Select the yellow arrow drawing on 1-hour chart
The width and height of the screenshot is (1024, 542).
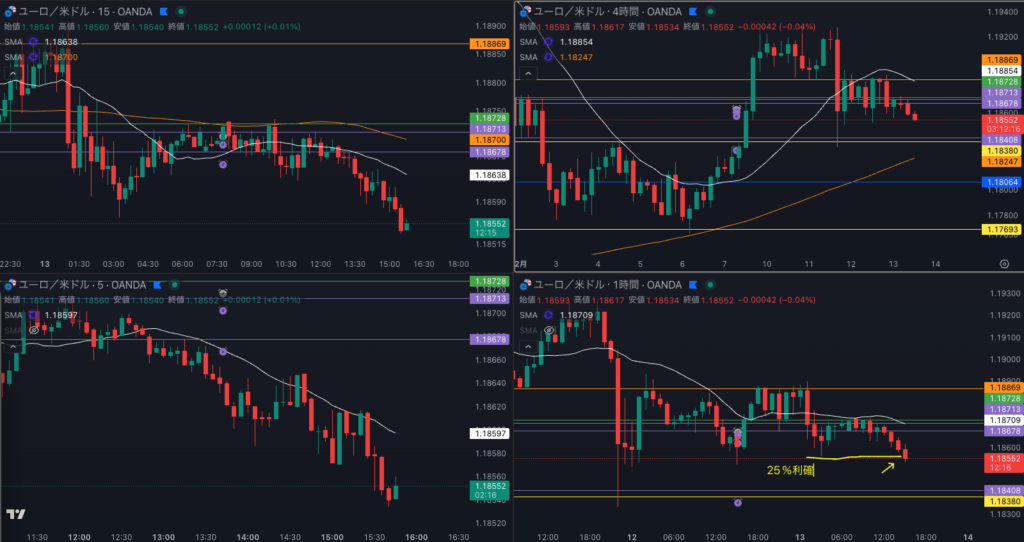(887, 466)
